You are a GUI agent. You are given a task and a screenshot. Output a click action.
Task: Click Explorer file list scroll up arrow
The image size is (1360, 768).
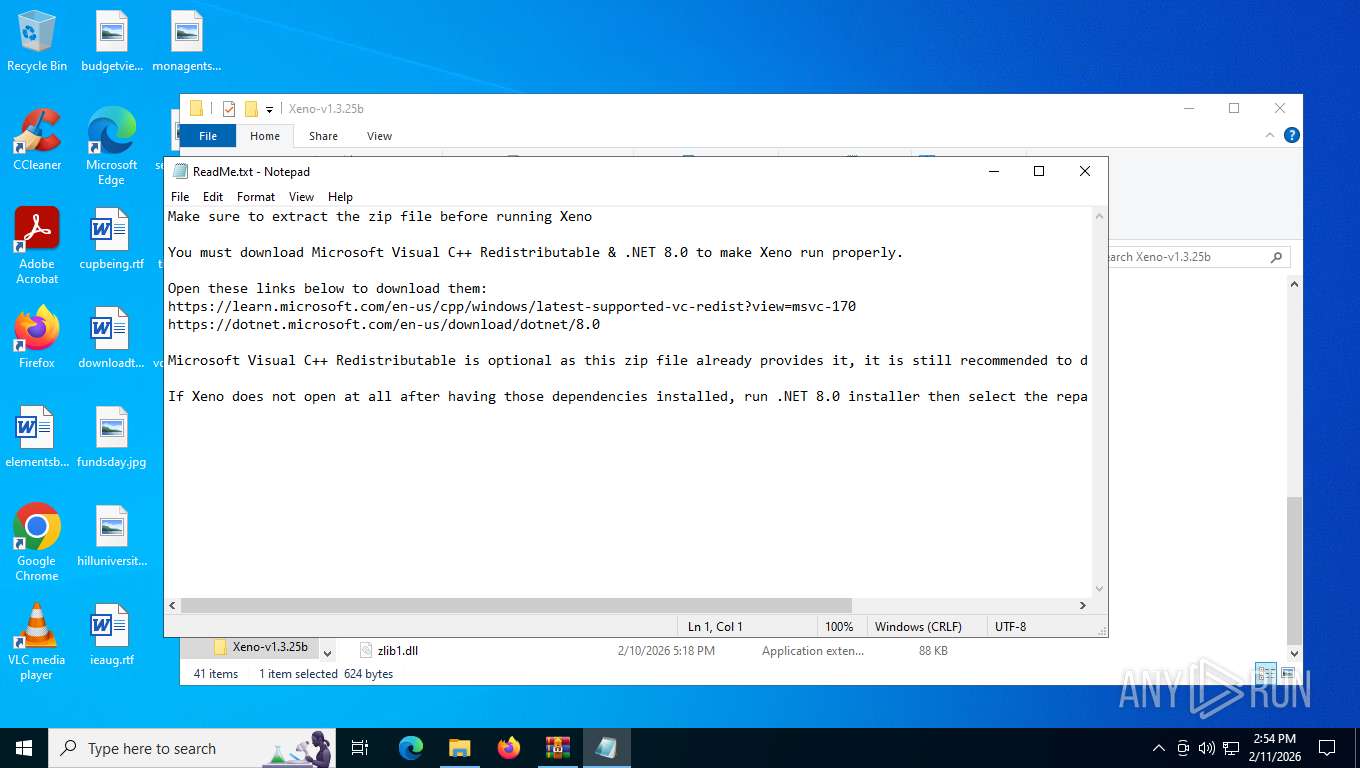click(1294, 284)
